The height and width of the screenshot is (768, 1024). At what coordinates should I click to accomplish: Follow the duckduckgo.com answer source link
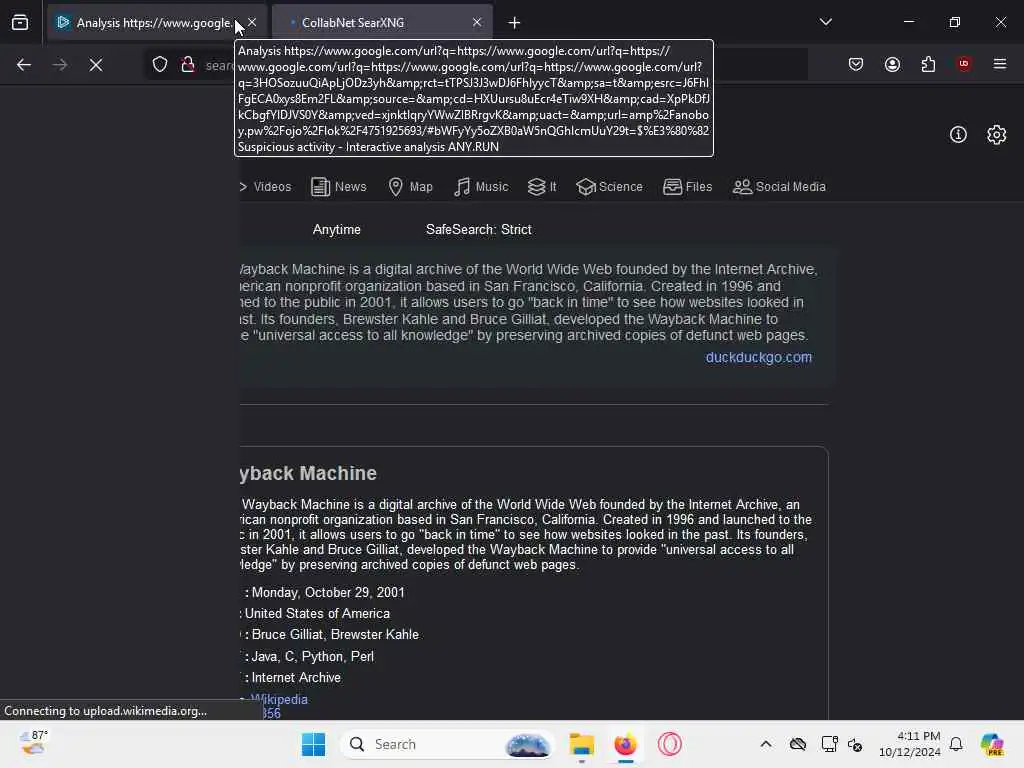(759, 357)
